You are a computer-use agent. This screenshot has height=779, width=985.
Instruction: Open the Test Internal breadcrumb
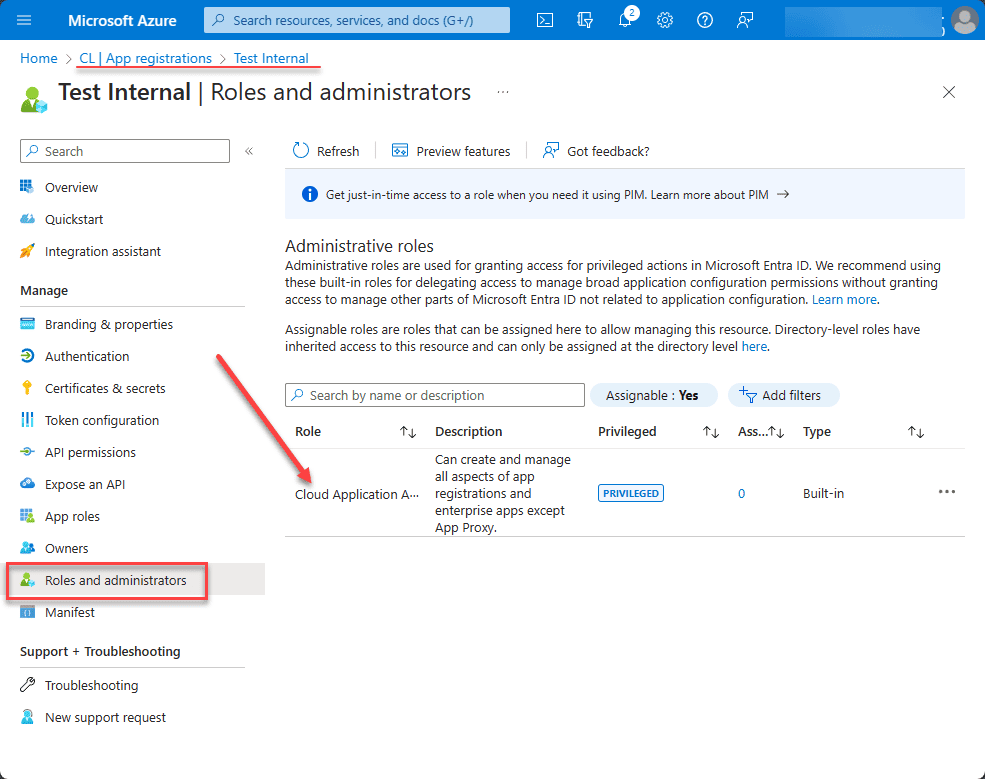271,58
